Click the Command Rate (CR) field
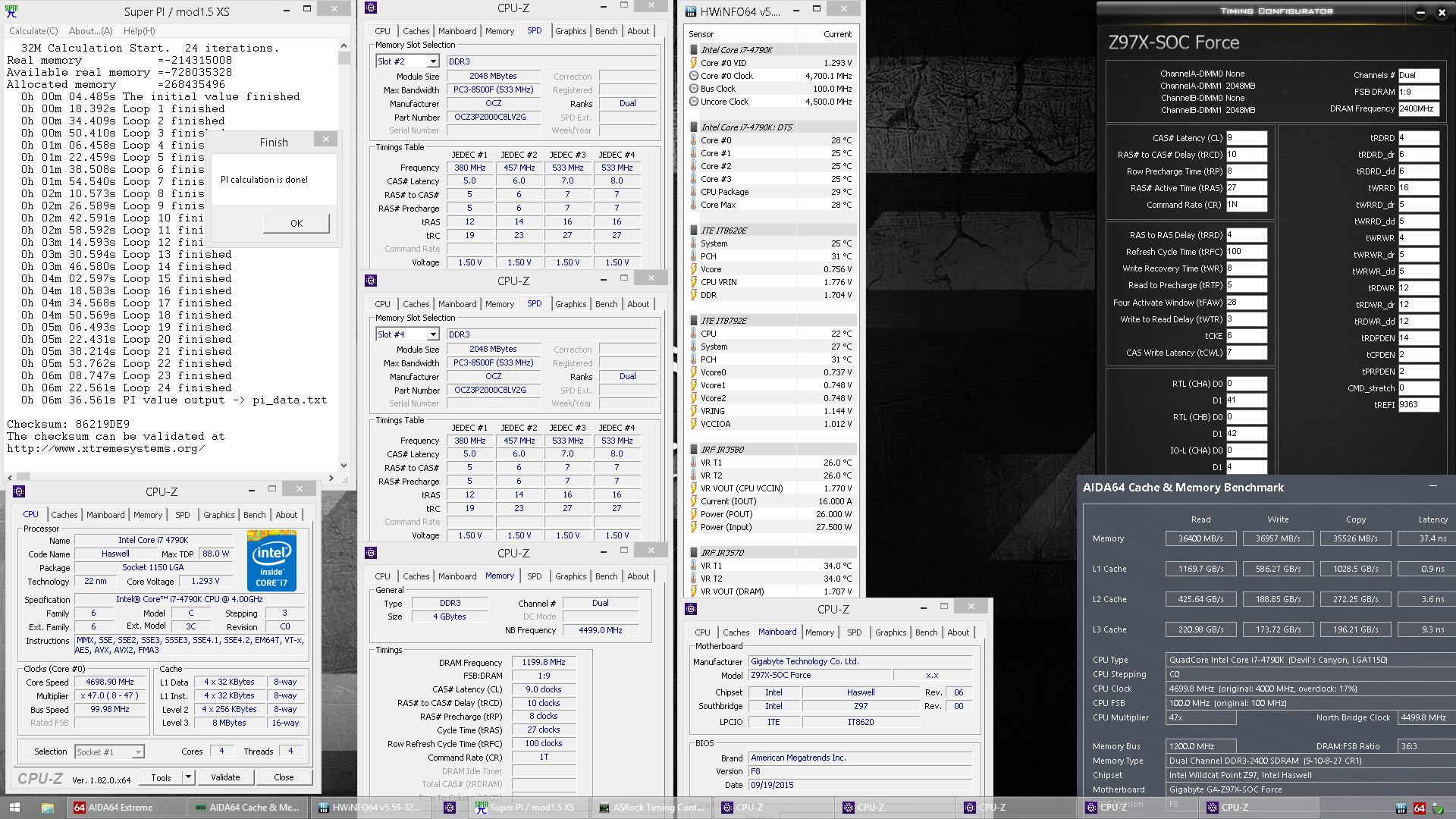The height and width of the screenshot is (819, 1456). click(x=1246, y=205)
